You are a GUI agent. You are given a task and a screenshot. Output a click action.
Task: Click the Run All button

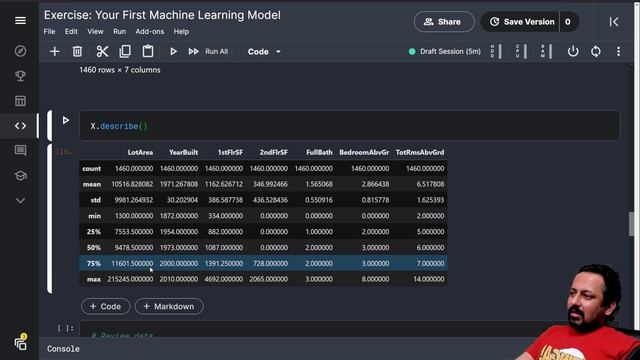(209, 51)
